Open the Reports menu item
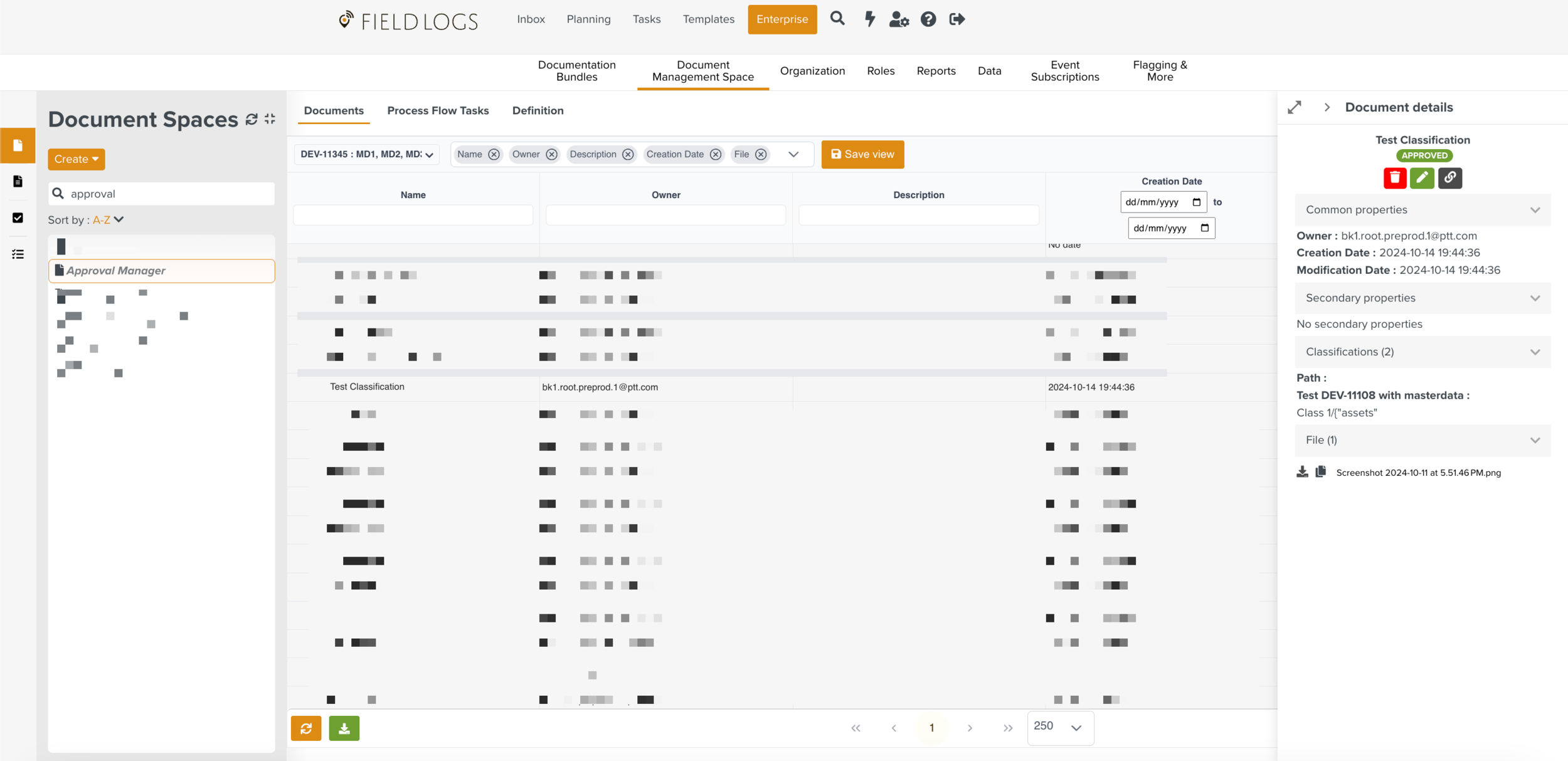This screenshot has width=1568, height=761. click(x=936, y=71)
